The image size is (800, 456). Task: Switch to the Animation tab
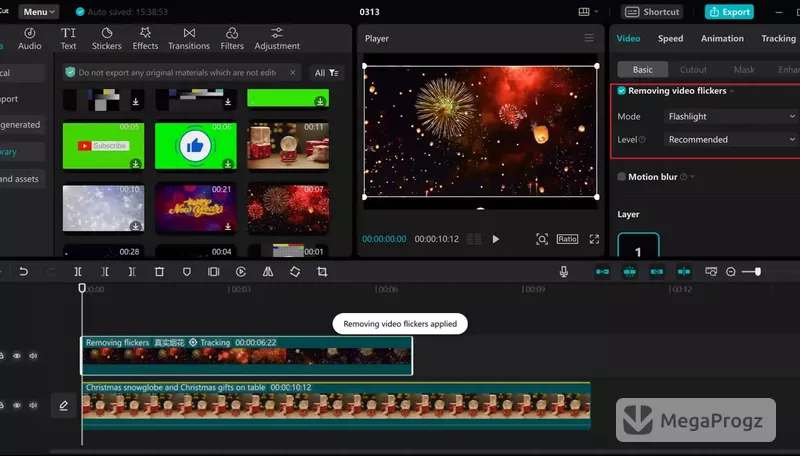722,38
